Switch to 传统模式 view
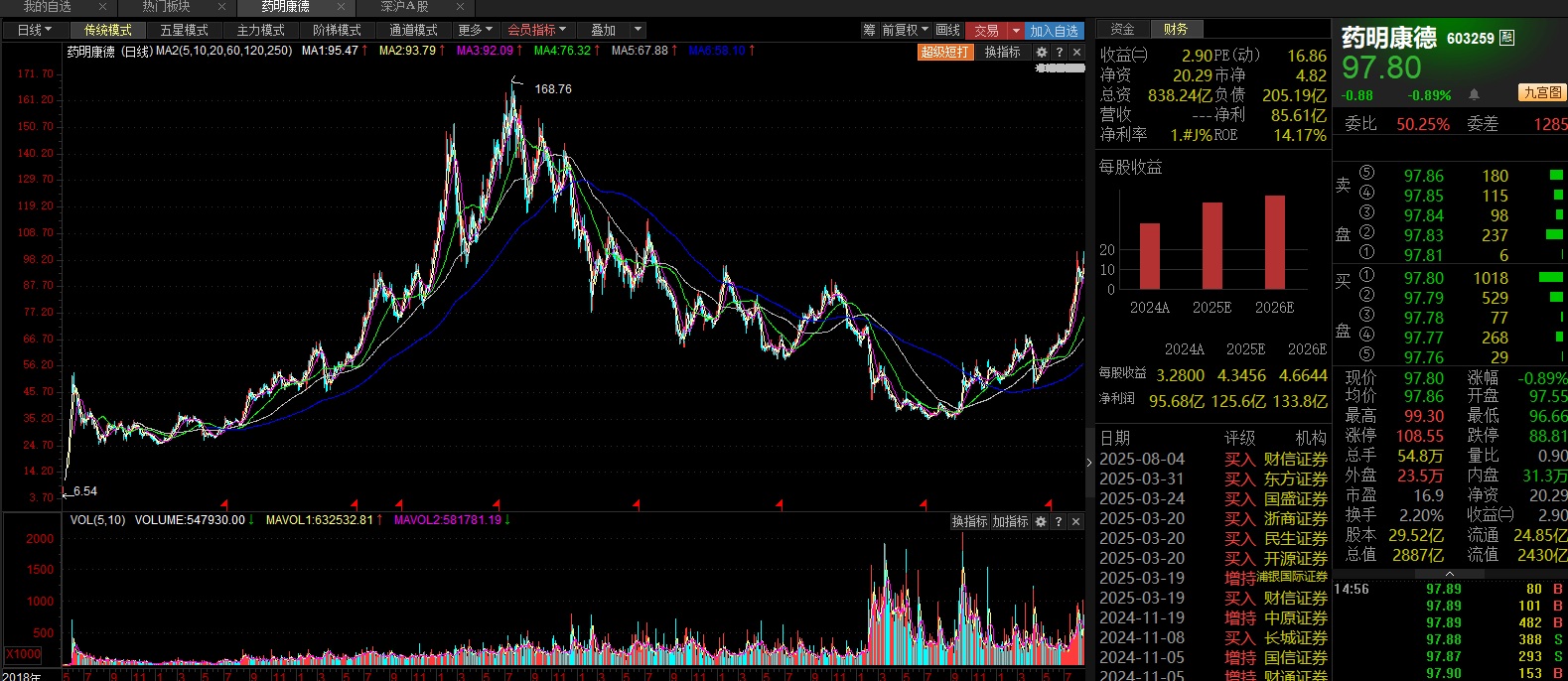 [108, 31]
